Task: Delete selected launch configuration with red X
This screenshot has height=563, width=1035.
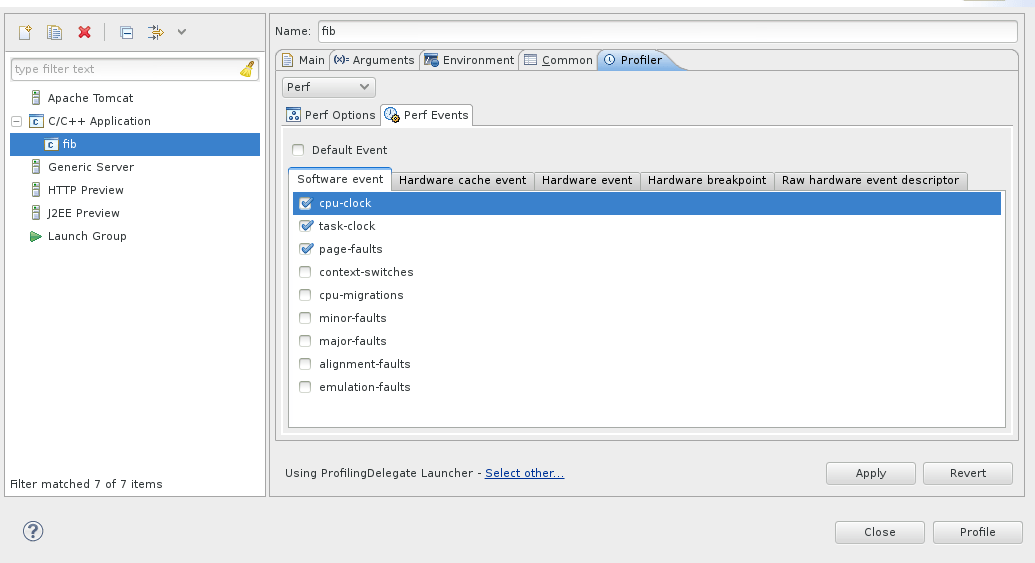Action: pyautogui.click(x=84, y=32)
